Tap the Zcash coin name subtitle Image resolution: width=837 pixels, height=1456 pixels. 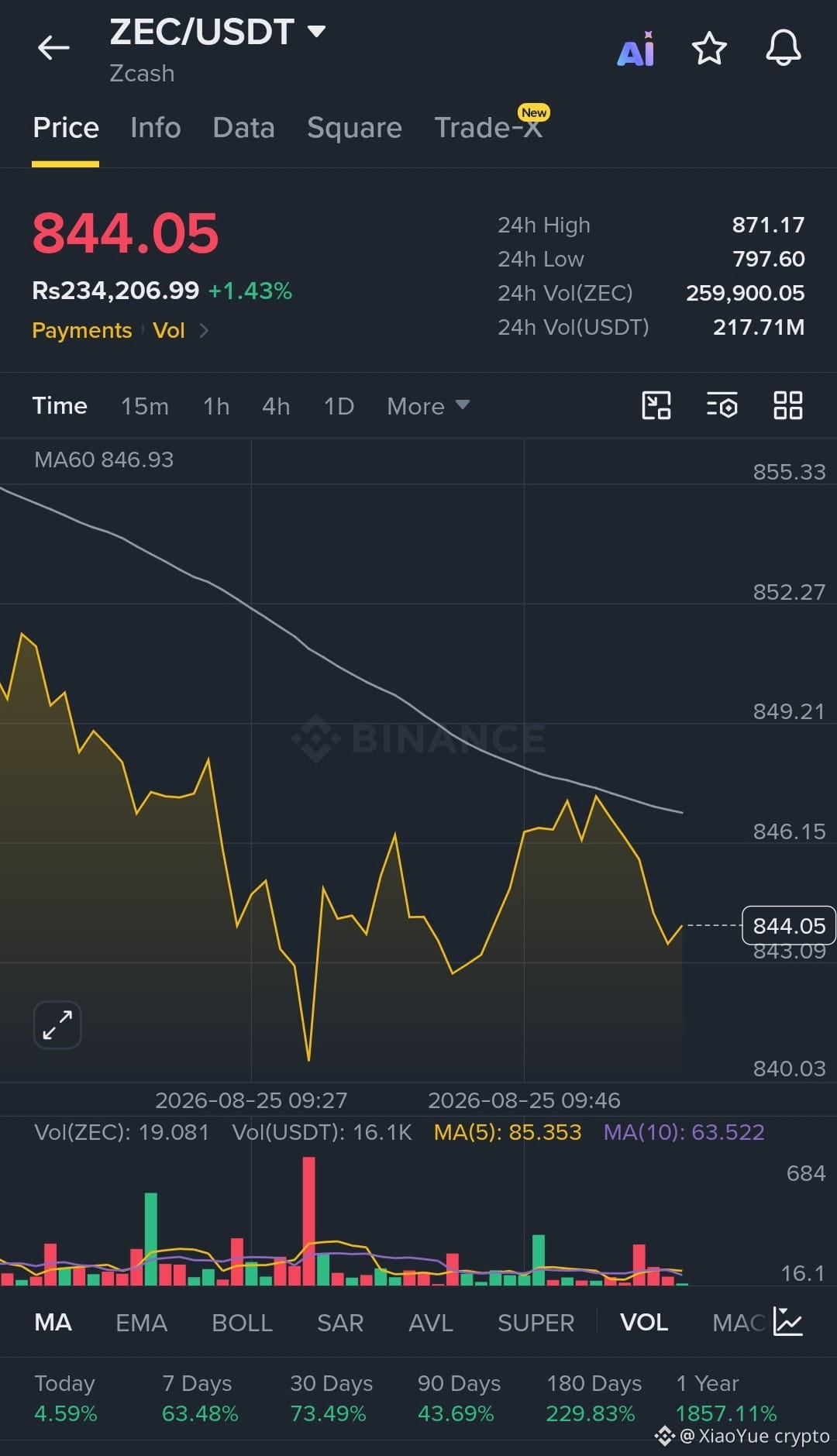tap(142, 74)
